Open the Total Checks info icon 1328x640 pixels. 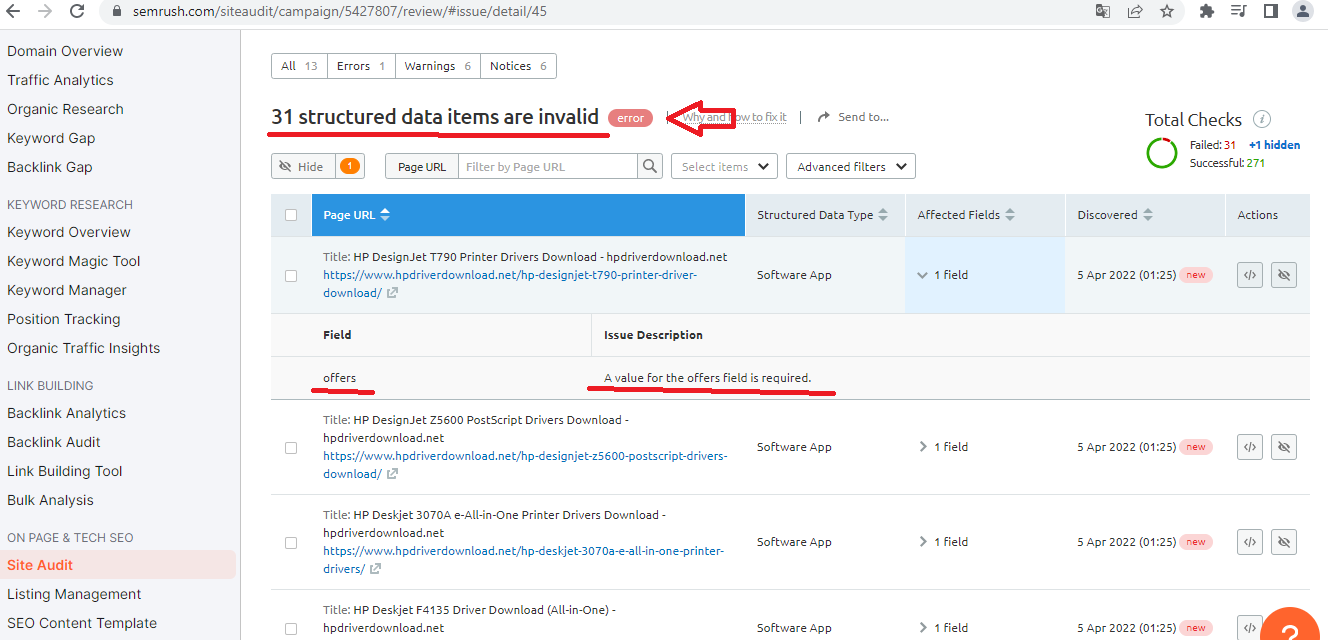point(1262,119)
